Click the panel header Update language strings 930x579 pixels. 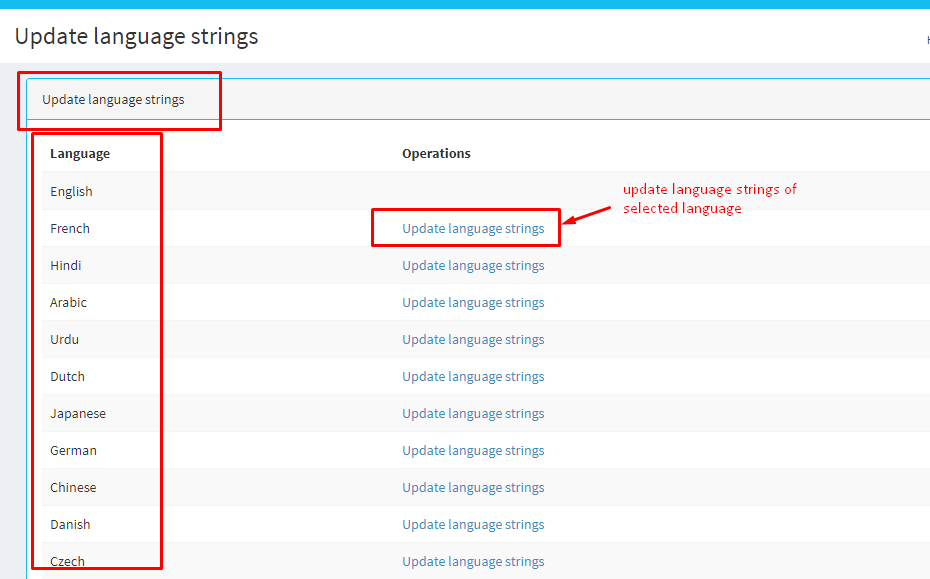pos(113,100)
